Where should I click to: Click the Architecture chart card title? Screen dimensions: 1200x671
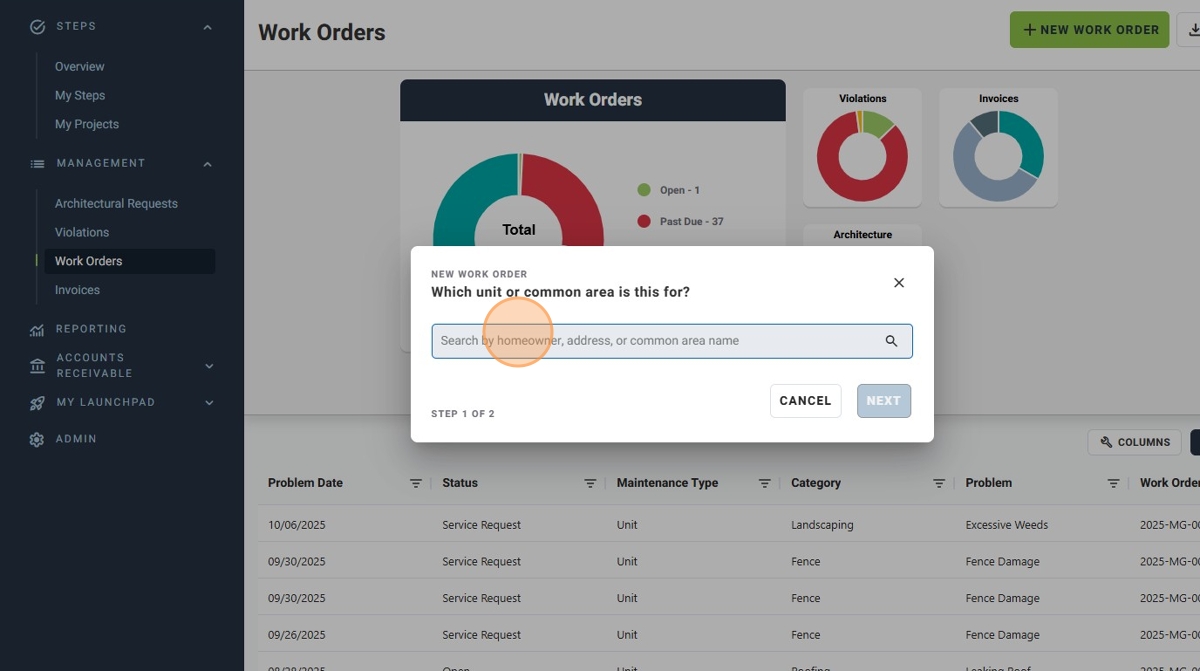[862, 235]
